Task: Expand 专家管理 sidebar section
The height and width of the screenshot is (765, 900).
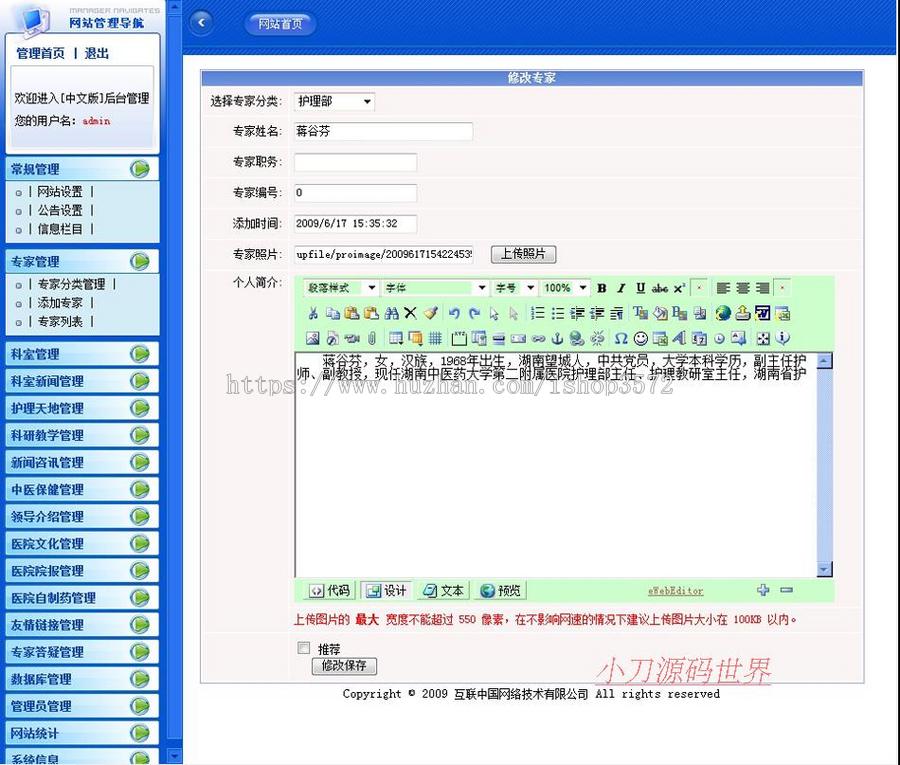Action: (x=82, y=262)
